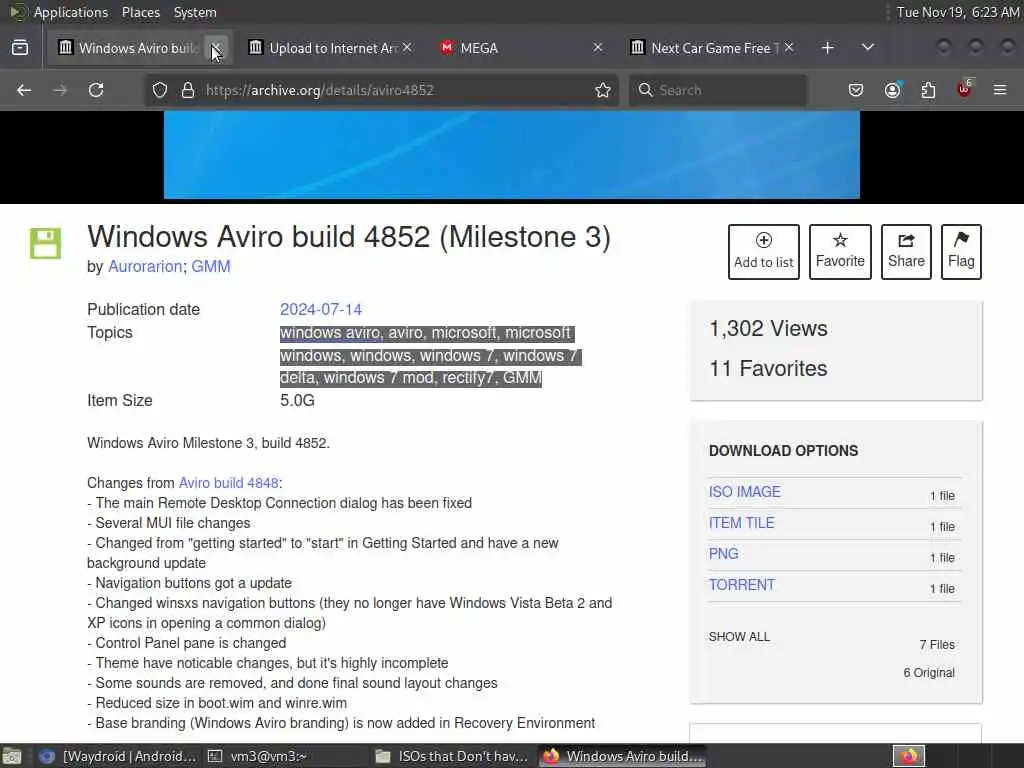This screenshot has width=1024, height=768.
Task: Click the browser forward arrow
Action: click(x=60, y=90)
